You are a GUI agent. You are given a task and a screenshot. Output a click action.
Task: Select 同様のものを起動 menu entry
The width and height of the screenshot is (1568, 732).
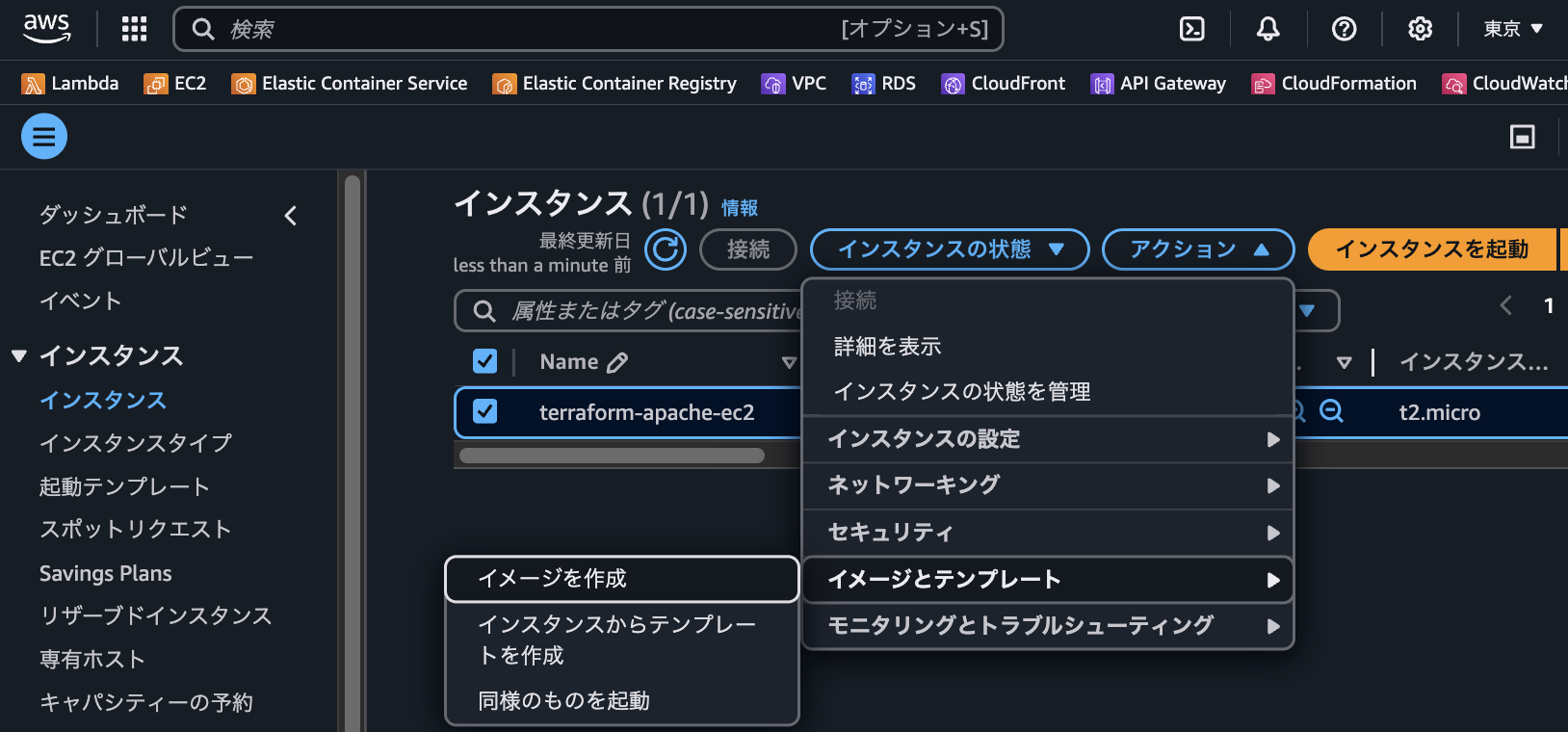pyautogui.click(x=622, y=701)
